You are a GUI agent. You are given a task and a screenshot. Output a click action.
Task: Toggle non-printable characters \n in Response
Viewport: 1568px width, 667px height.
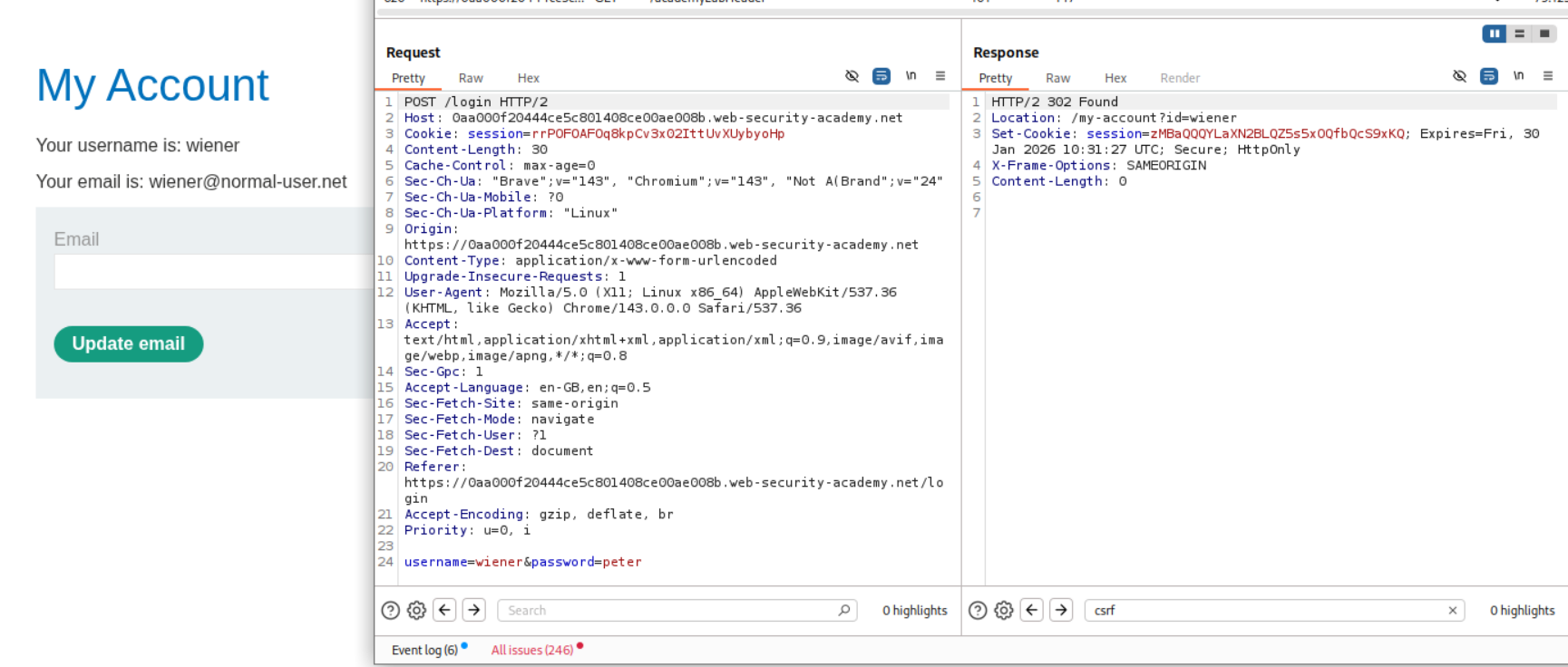tap(1518, 76)
